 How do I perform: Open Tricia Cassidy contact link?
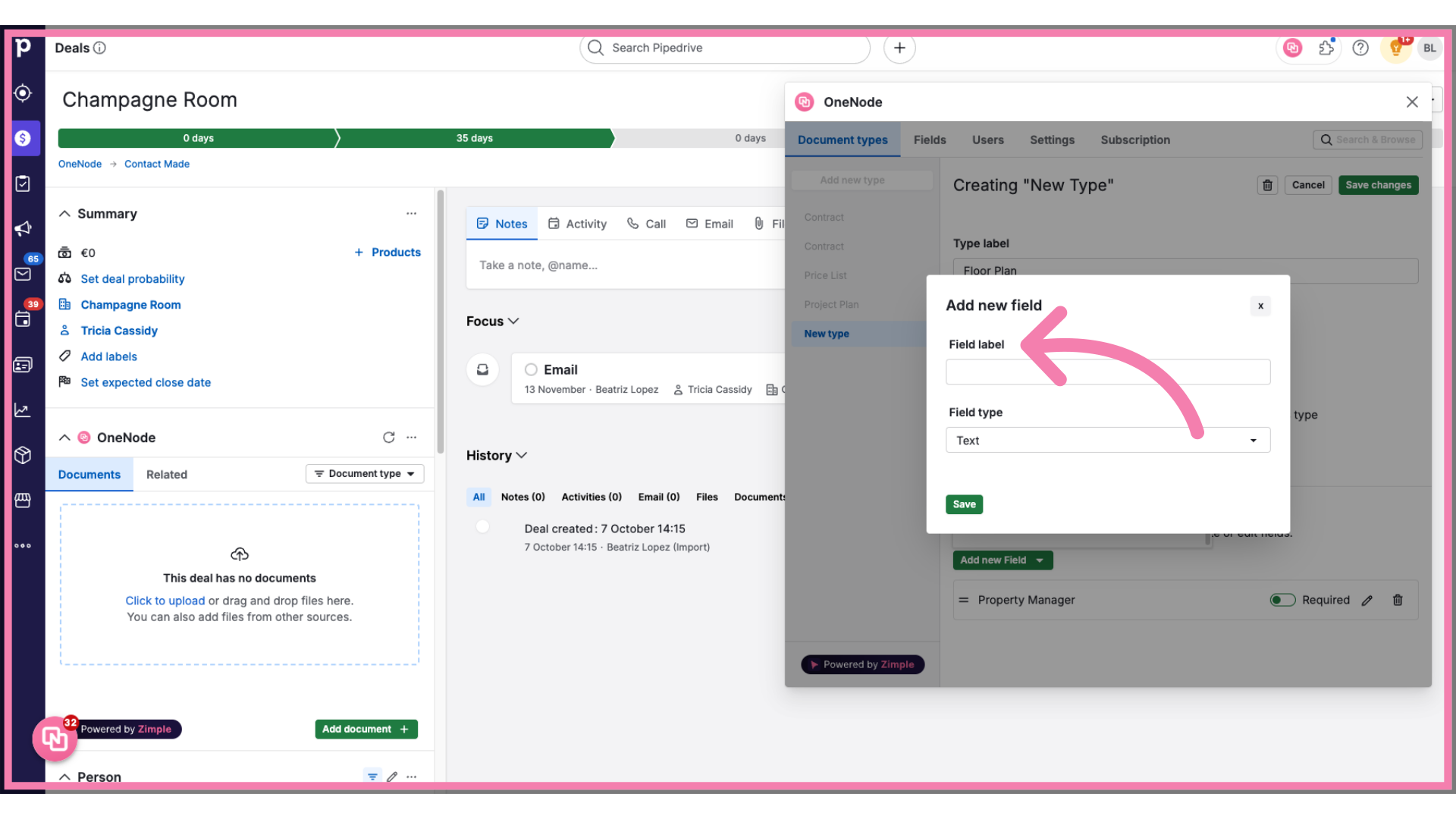[x=119, y=331]
